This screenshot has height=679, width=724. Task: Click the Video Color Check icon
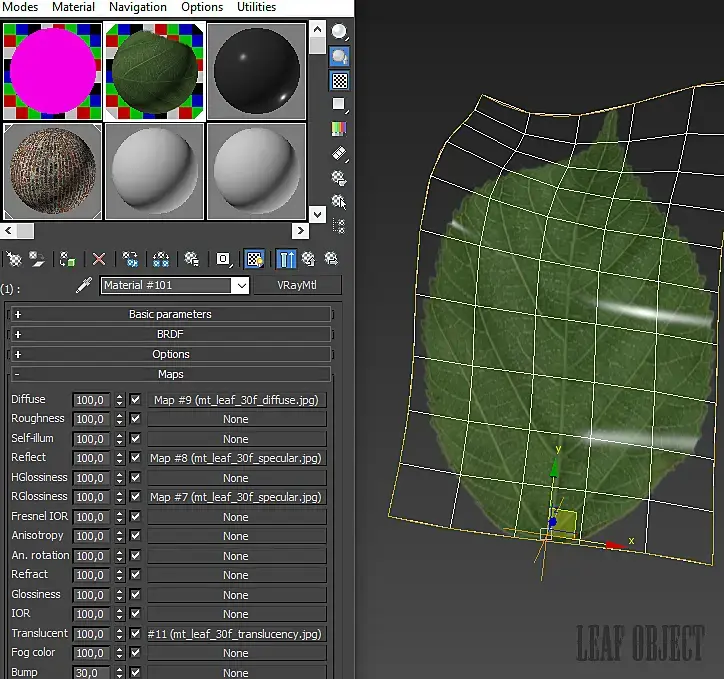[340, 129]
